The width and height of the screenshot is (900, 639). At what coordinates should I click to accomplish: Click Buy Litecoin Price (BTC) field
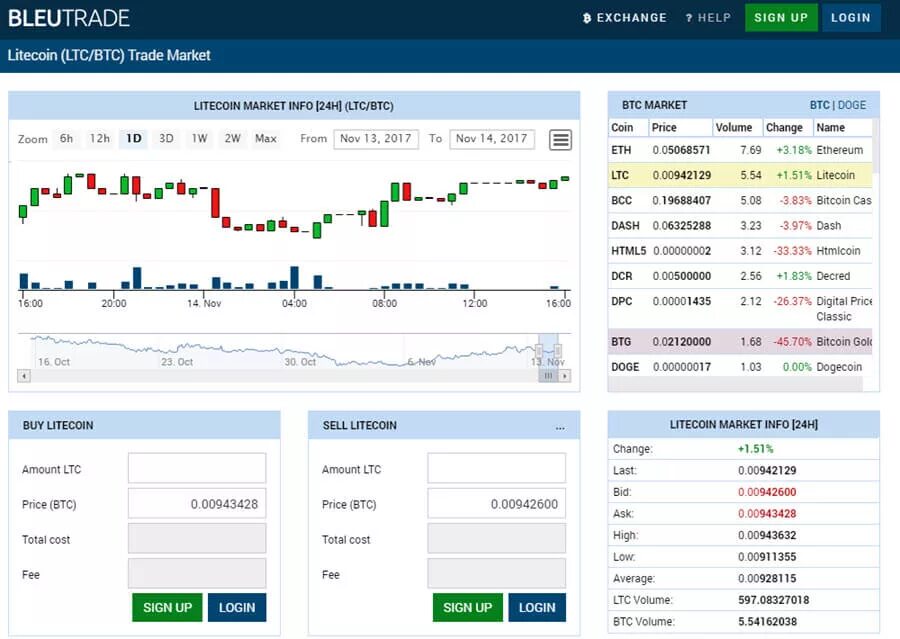pyautogui.click(x=197, y=504)
